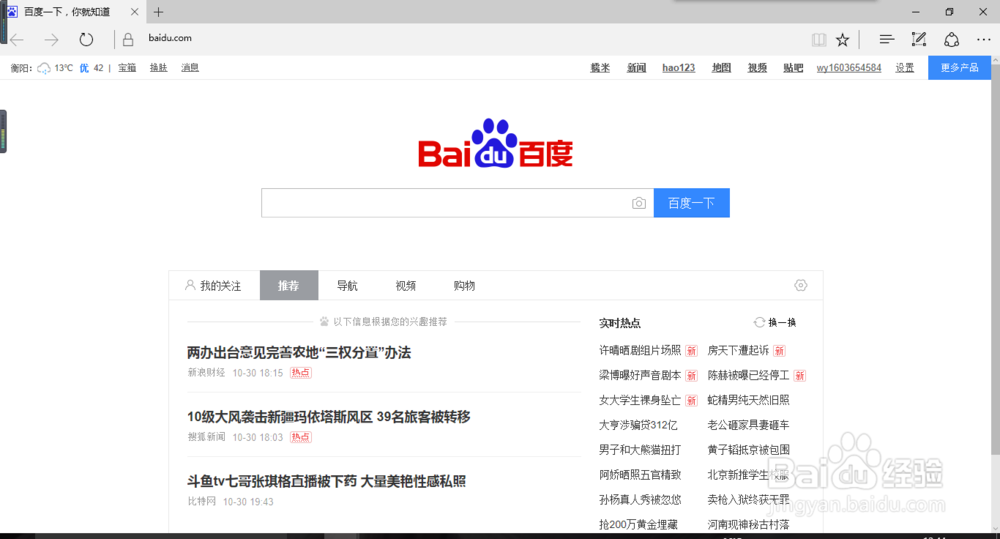Open reading view book icon
This screenshot has width=1000, height=539.
(819, 40)
